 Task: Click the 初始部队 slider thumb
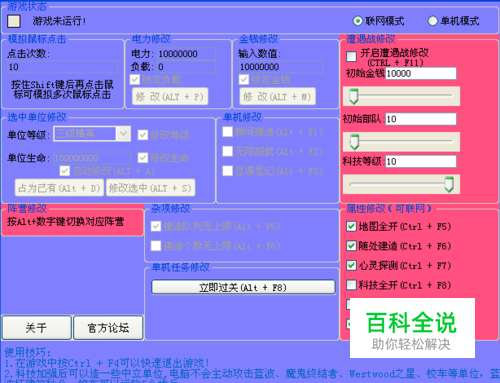pyautogui.click(x=354, y=142)
